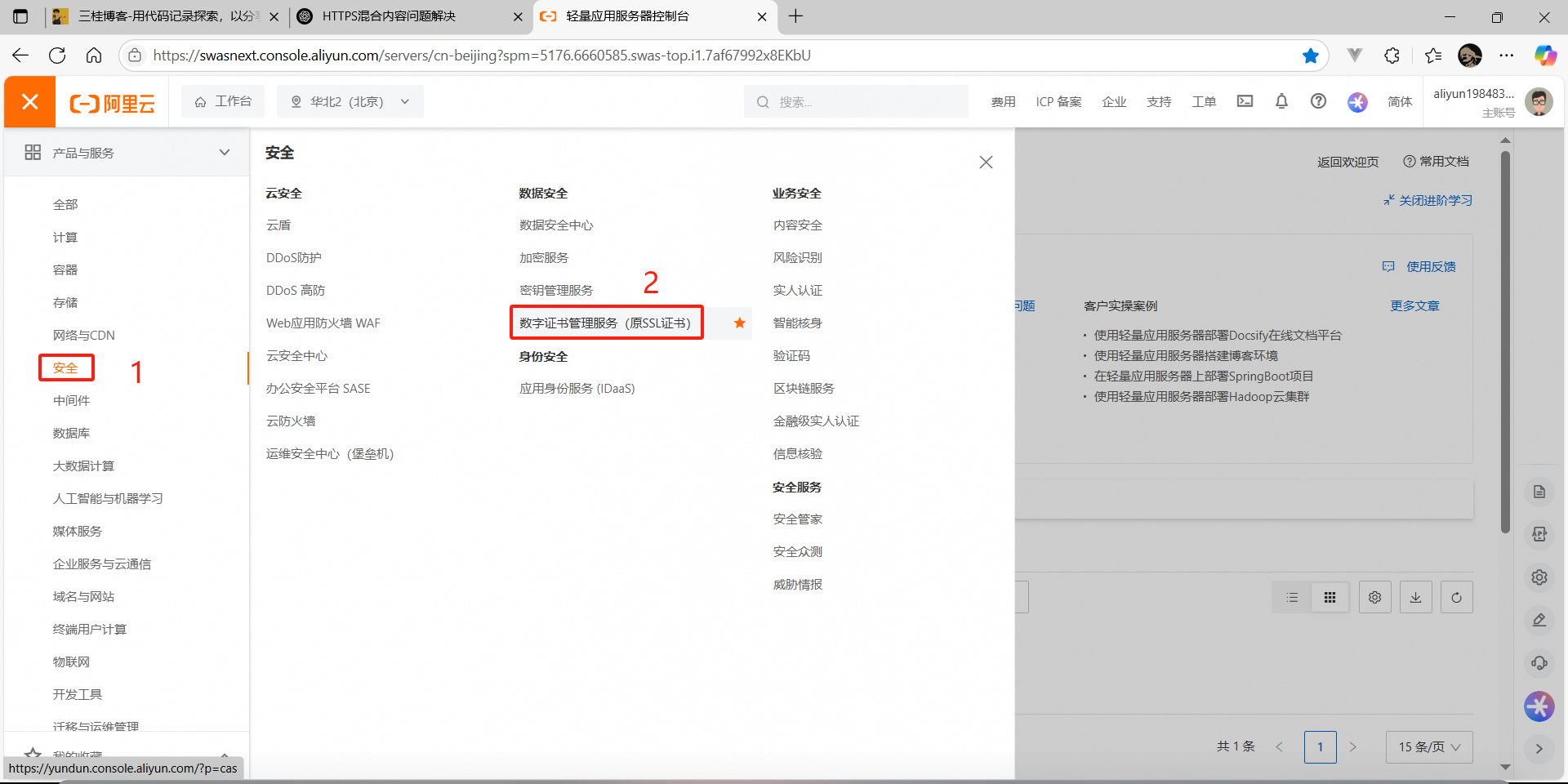The image size is (1568, 784).
Task: Switch to list view in the server list
Action: coord(1292,598)
